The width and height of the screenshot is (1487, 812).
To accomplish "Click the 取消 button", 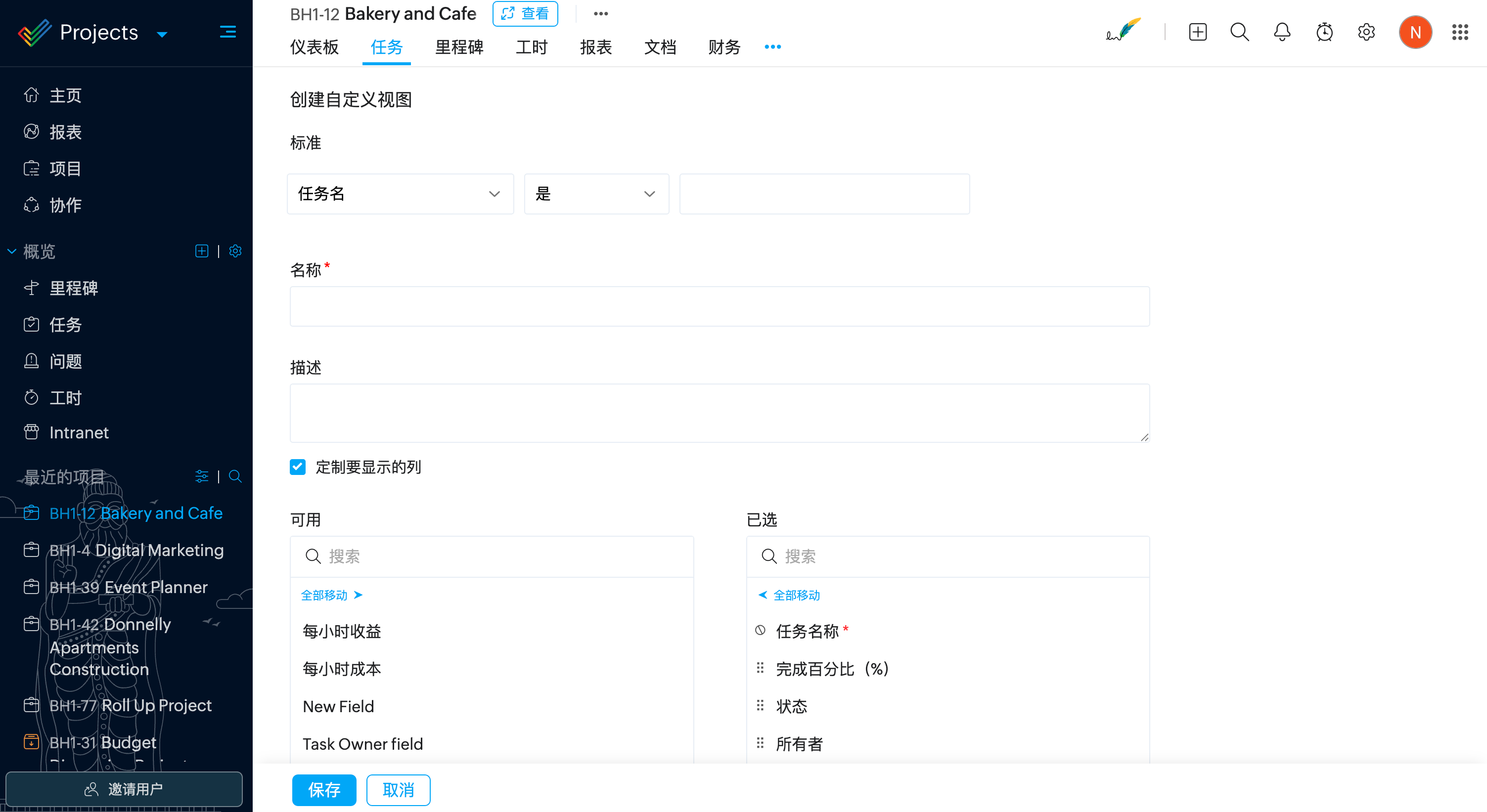I will [398, 789].
